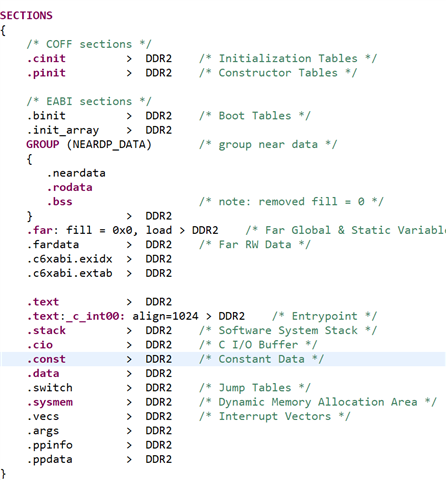Click the 'removed fill = 0' comment
Viewport: 446px width, 480px height.
(292, 202)
